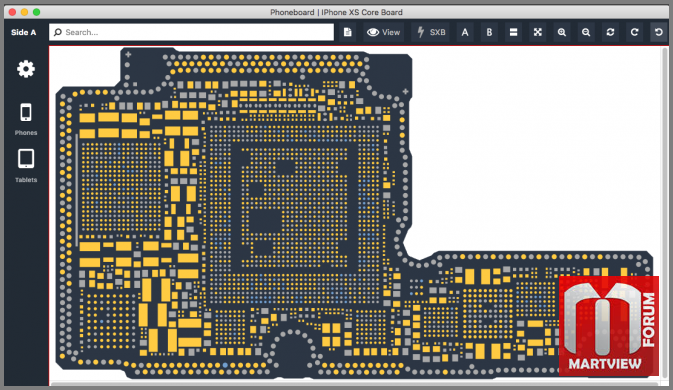
Task: Rotate board counterclockwise
Action: [658, 32]
